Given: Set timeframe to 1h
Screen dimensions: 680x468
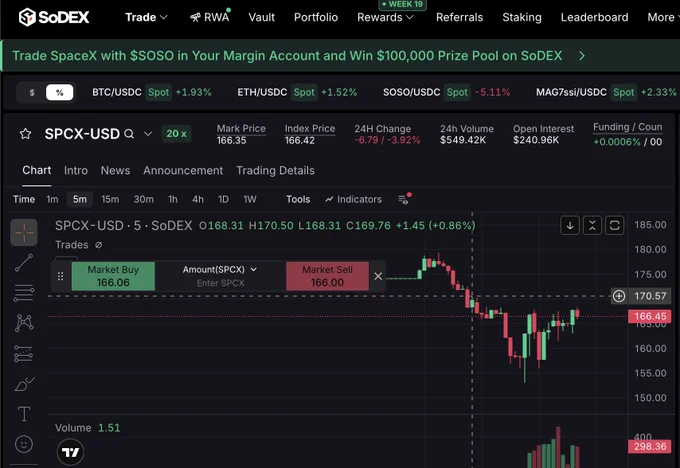Looking at the screenshot, I should pyautogui.click(x=173, y=199).
